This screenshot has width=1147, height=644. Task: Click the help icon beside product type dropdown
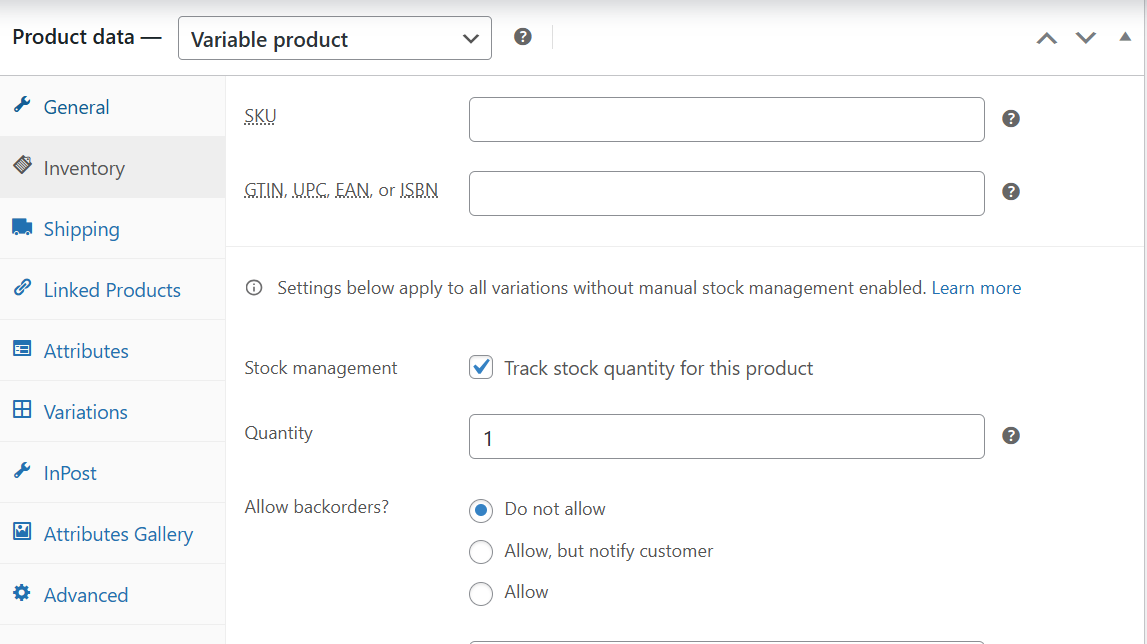522,37
